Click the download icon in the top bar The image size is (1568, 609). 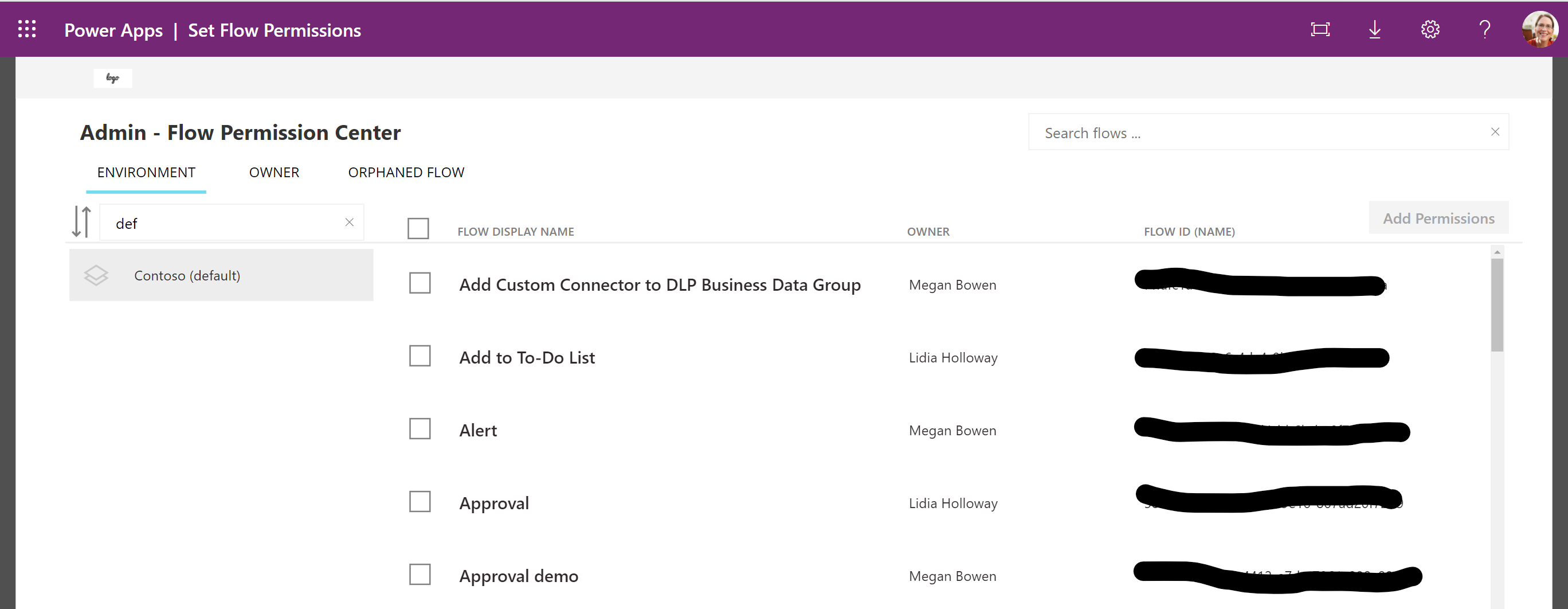pos(1374,29)
